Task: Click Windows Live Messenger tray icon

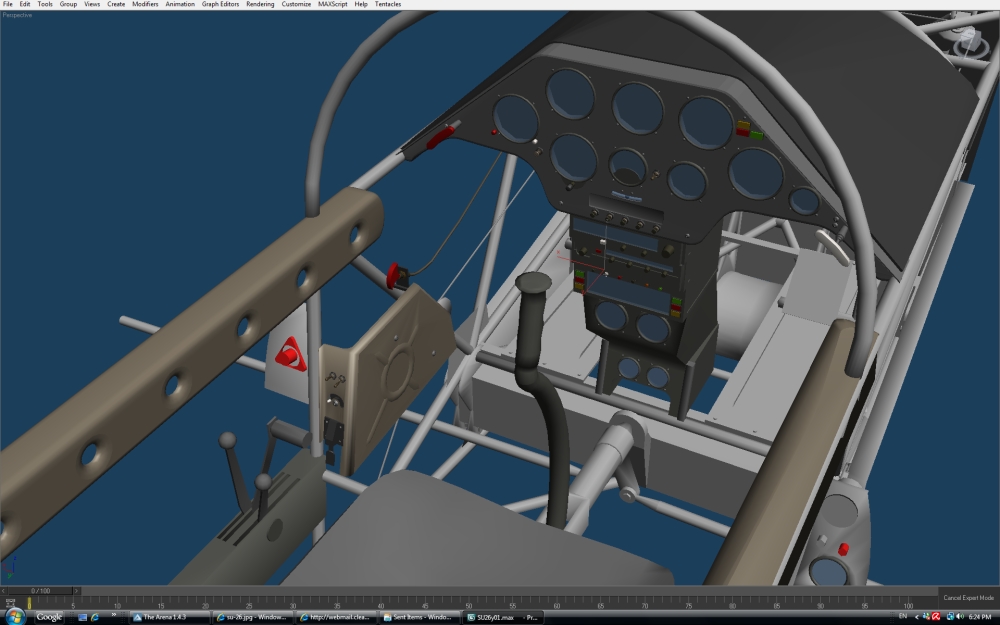Action: pos(926,617)
